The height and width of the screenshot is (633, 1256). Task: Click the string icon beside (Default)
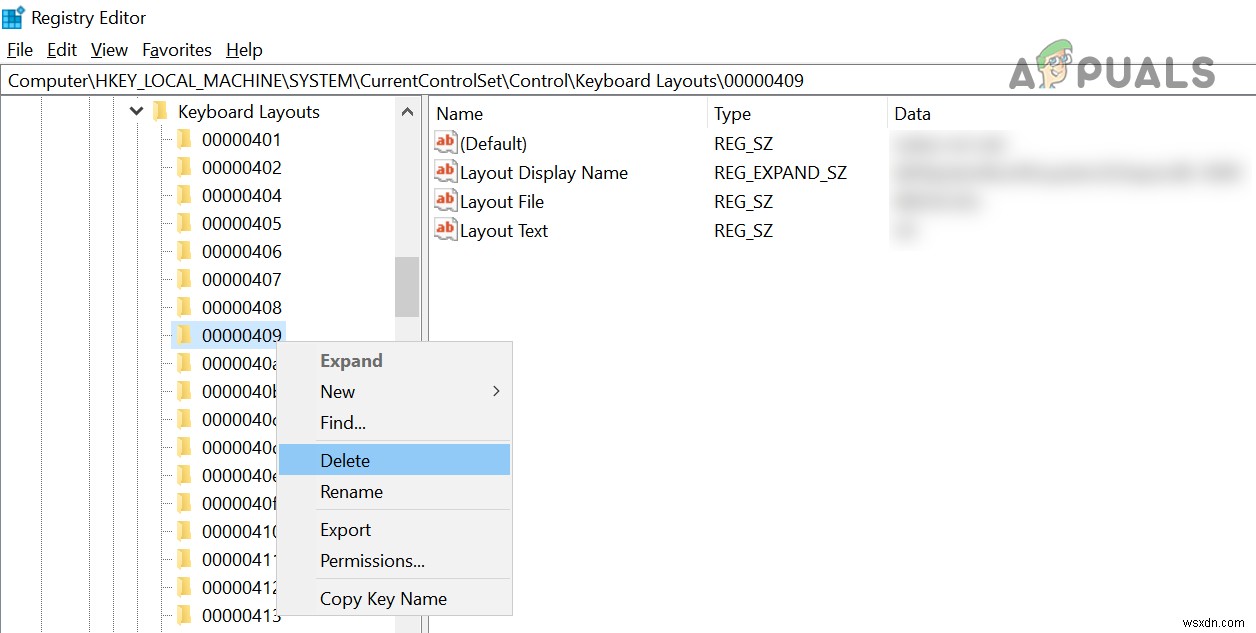click(x=445, y=143)
